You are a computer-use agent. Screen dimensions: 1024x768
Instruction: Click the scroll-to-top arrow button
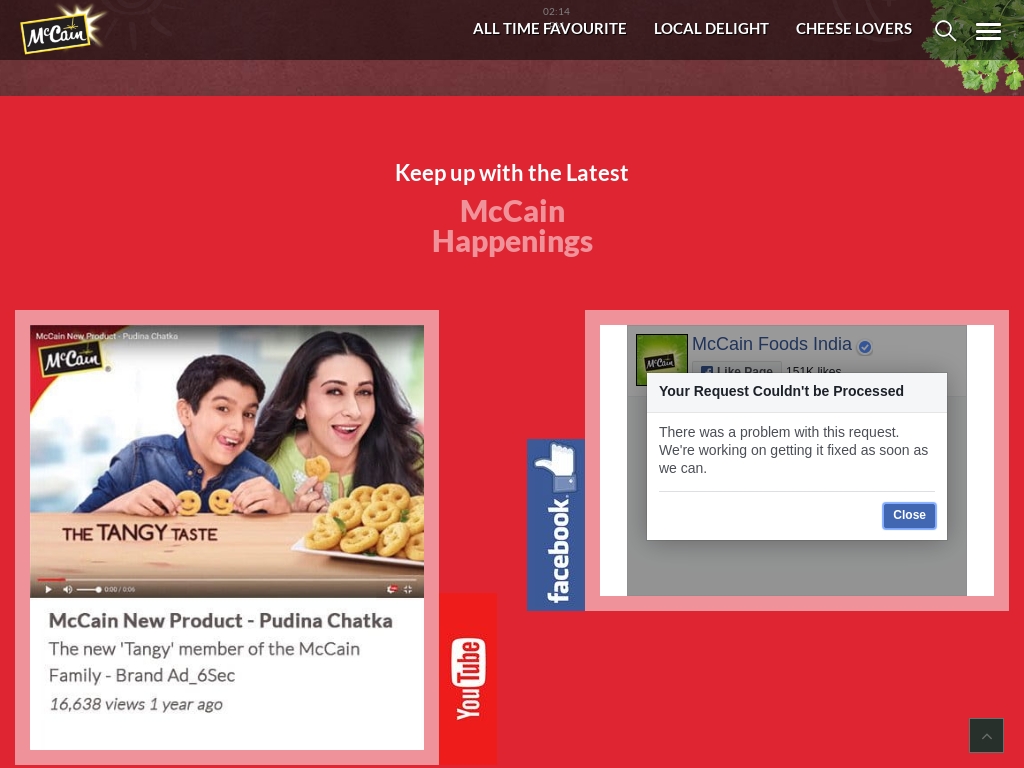(986, 735)
